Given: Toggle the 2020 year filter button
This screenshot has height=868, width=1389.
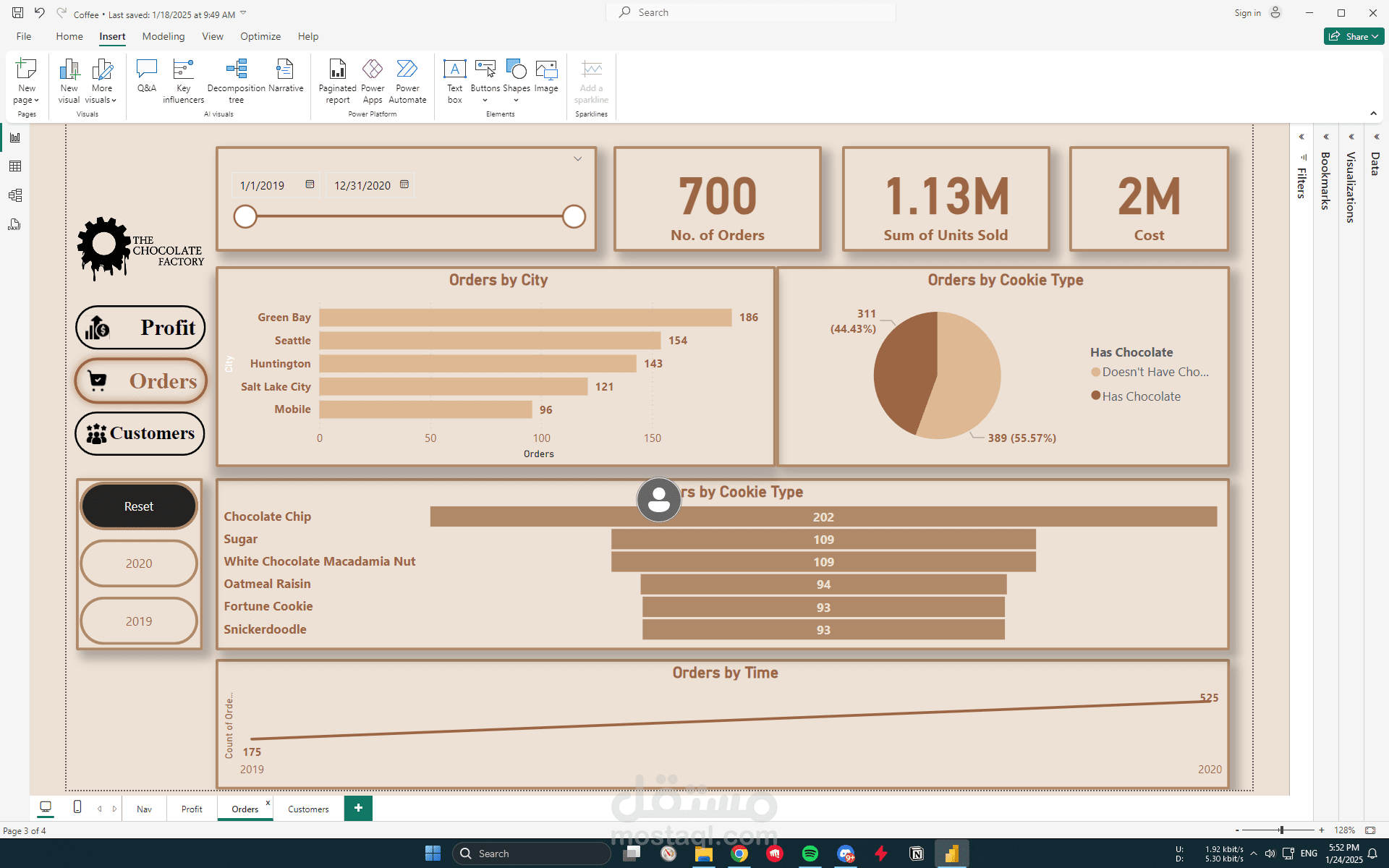Looking at the screenshot, I should pyautogui.click(x=139, y=563).
